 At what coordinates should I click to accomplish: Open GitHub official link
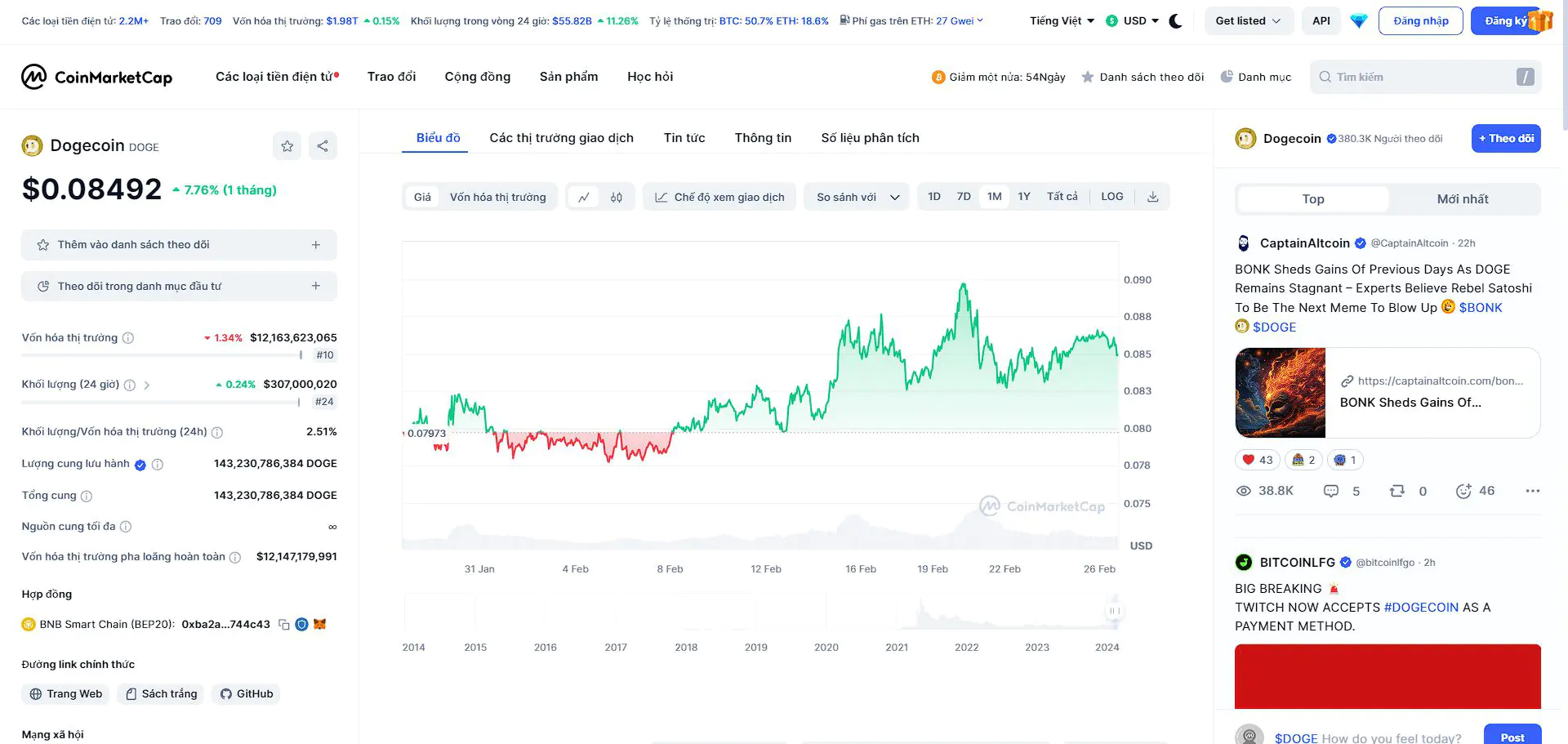tap(247, 694)
